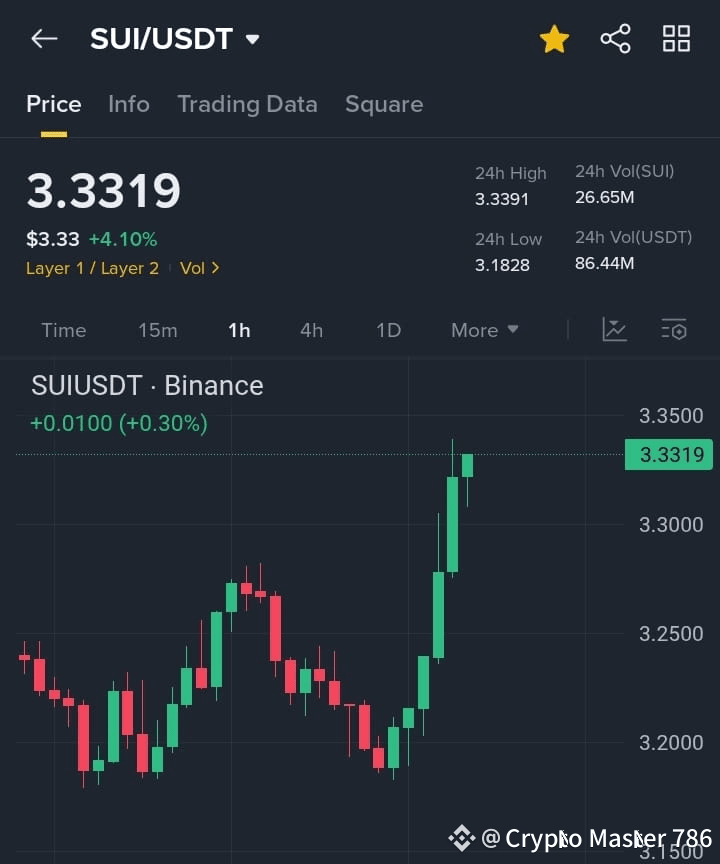Select the Info tab label
The image size is (720, 864).
click(128, 104)
